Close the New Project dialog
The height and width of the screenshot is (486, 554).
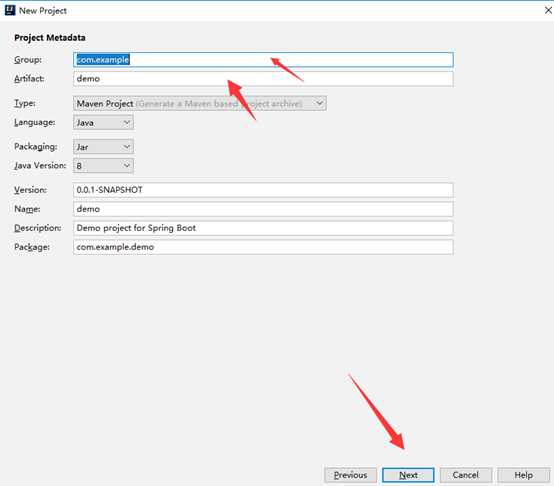click(x=548, y=10)
